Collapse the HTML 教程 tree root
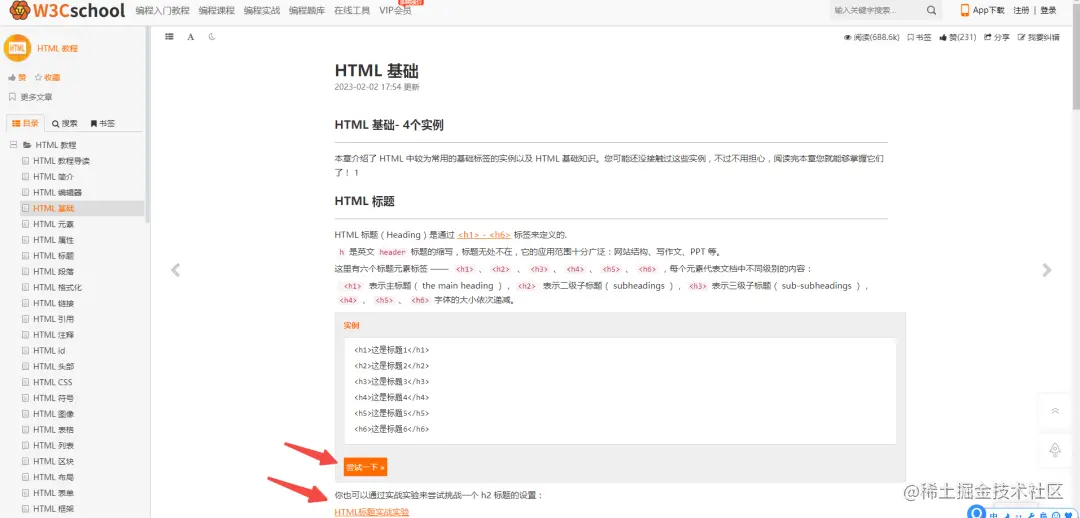1080x518 pixels. (13, 145)
